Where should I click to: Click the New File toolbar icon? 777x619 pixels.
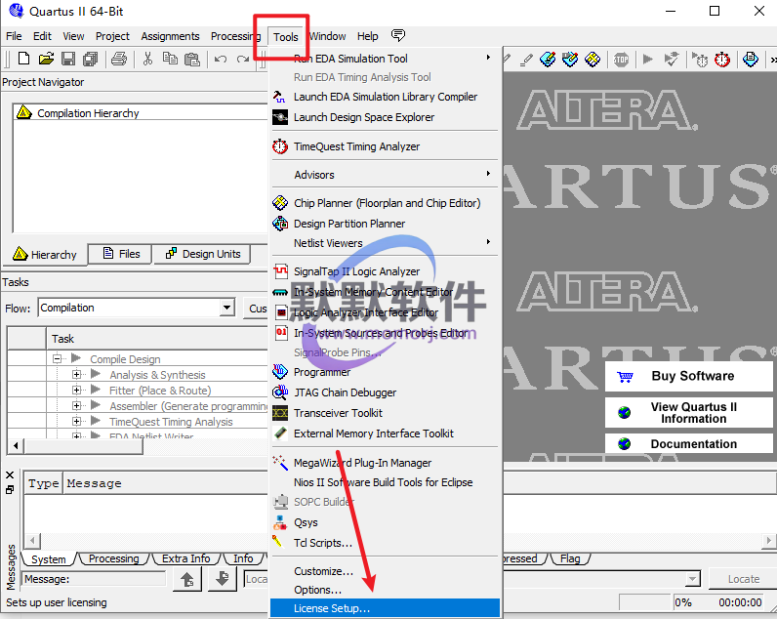point(23,59)
